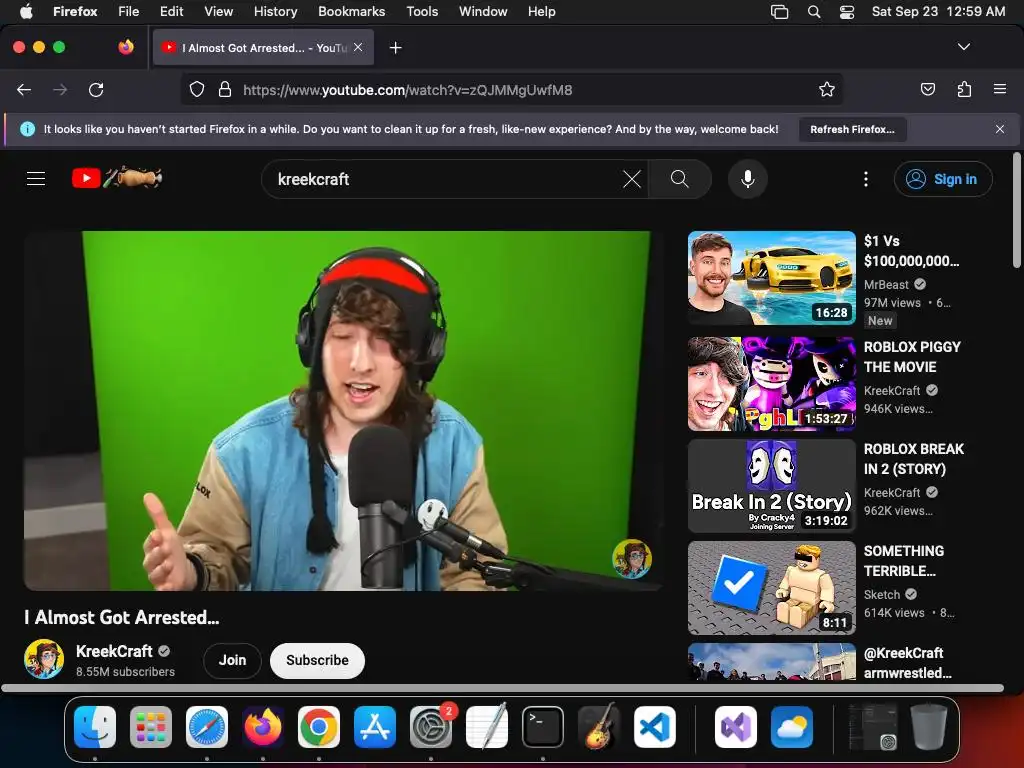The image size is (1024, 768).
Task: Open Terminal from the Dock
Action: [x=543, y=727]
